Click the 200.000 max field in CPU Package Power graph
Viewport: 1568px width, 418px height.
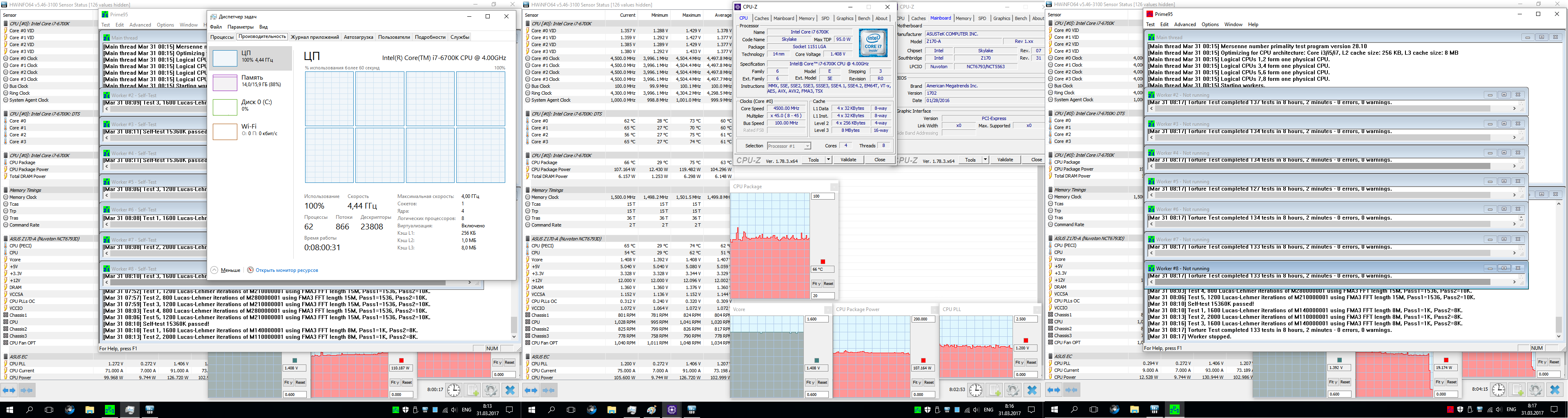coord(923,320)
